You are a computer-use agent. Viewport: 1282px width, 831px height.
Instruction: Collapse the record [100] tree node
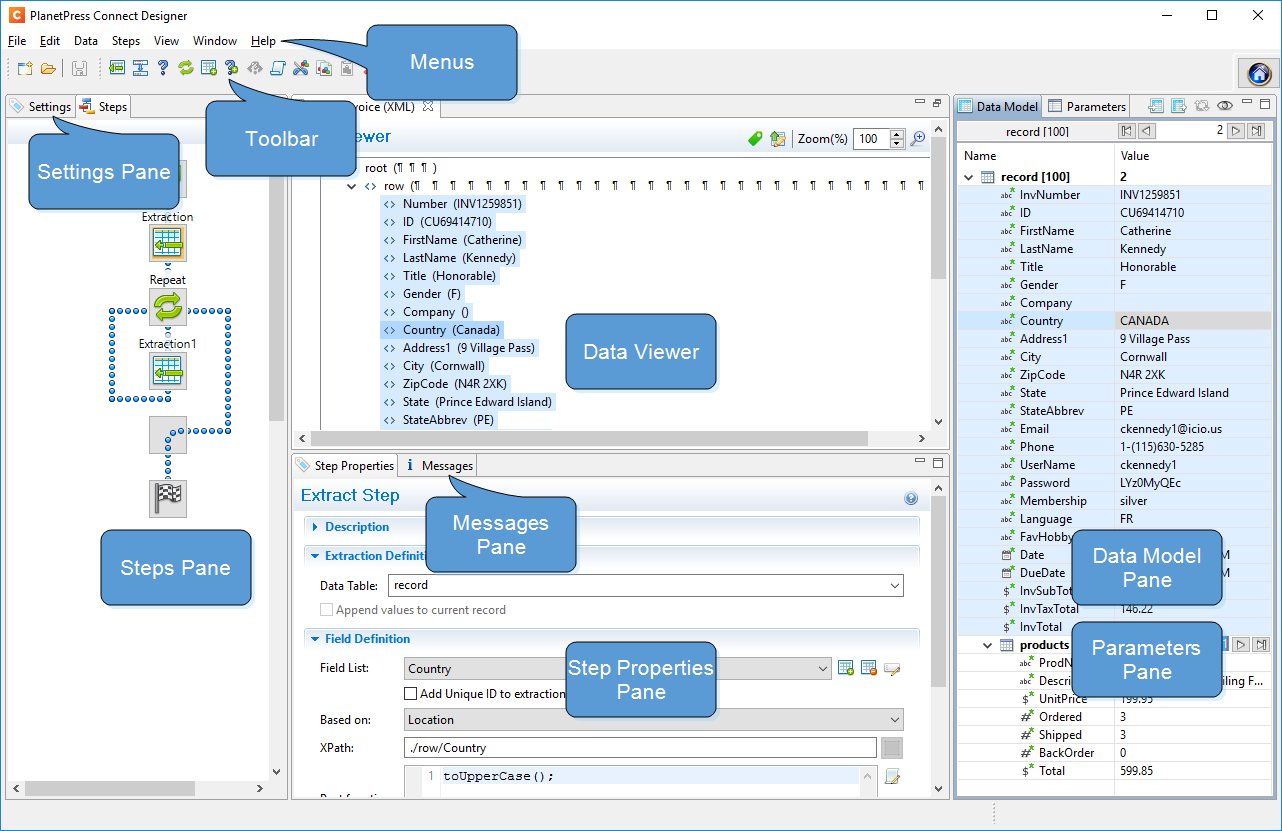click(968, 177)
